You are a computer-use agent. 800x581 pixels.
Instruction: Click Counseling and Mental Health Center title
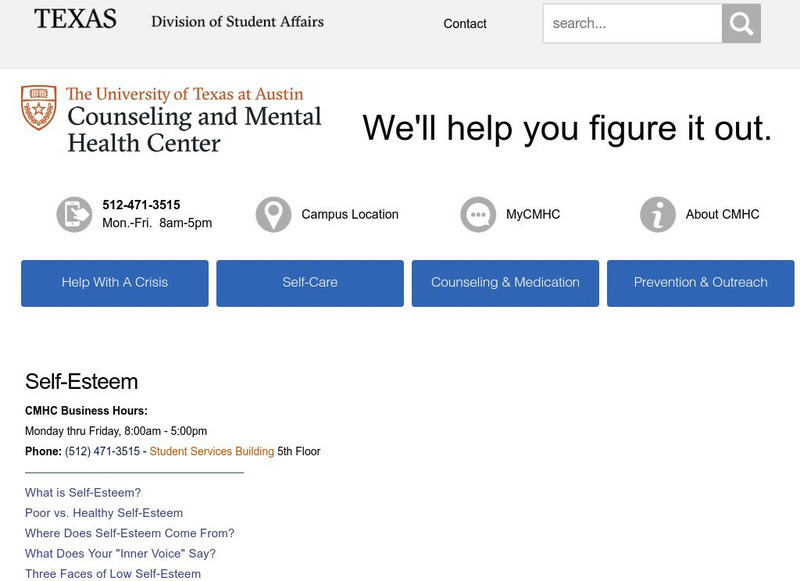pyautogui.click(x=194, y=130)
